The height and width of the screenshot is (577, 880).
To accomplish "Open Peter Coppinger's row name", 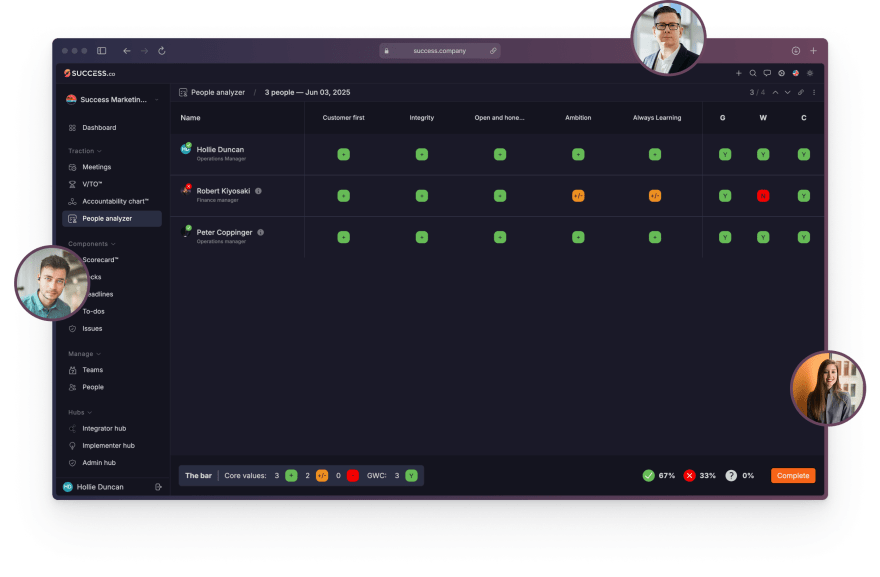I will 224,233.
